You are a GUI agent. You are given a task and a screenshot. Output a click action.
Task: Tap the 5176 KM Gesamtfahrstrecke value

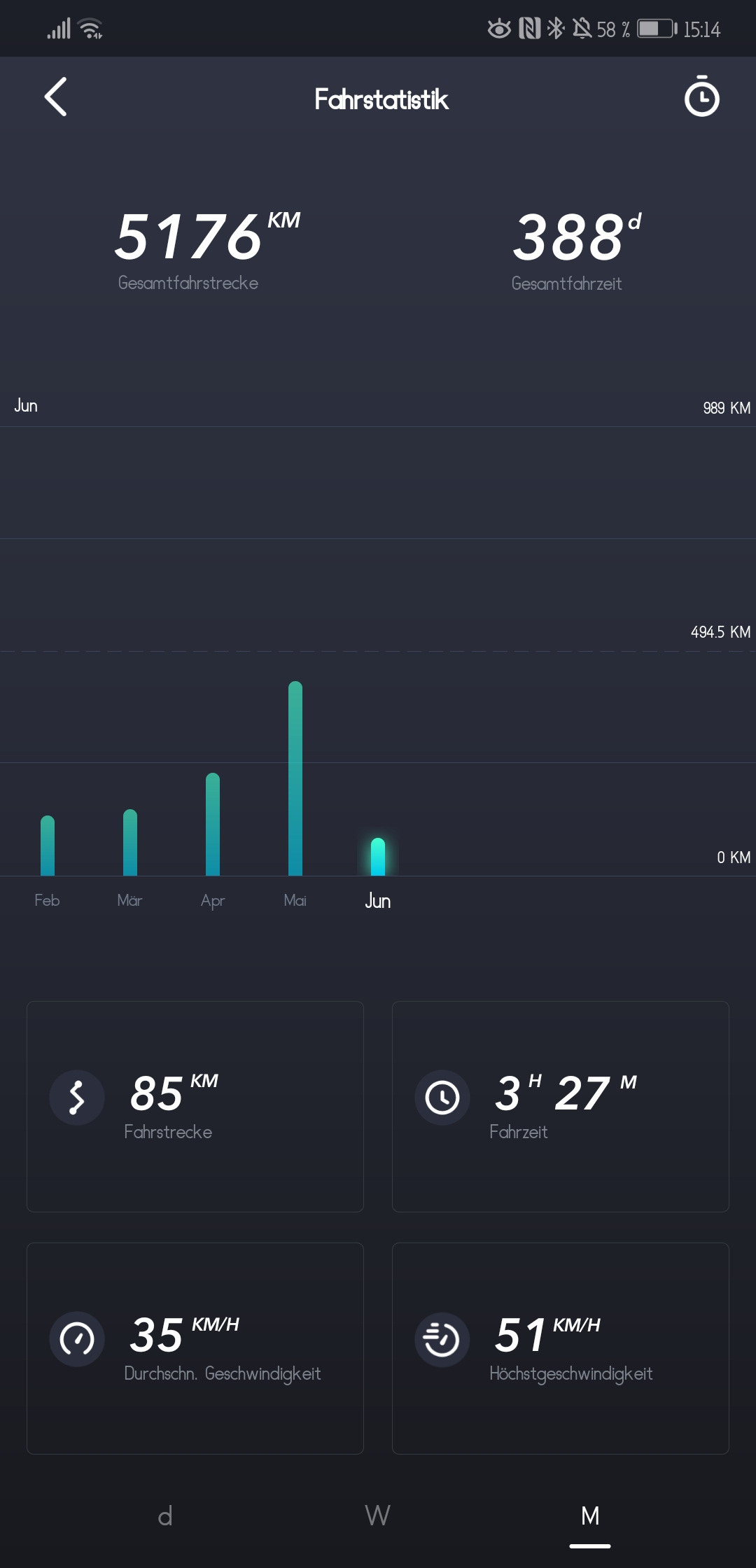tap(189, 238)
